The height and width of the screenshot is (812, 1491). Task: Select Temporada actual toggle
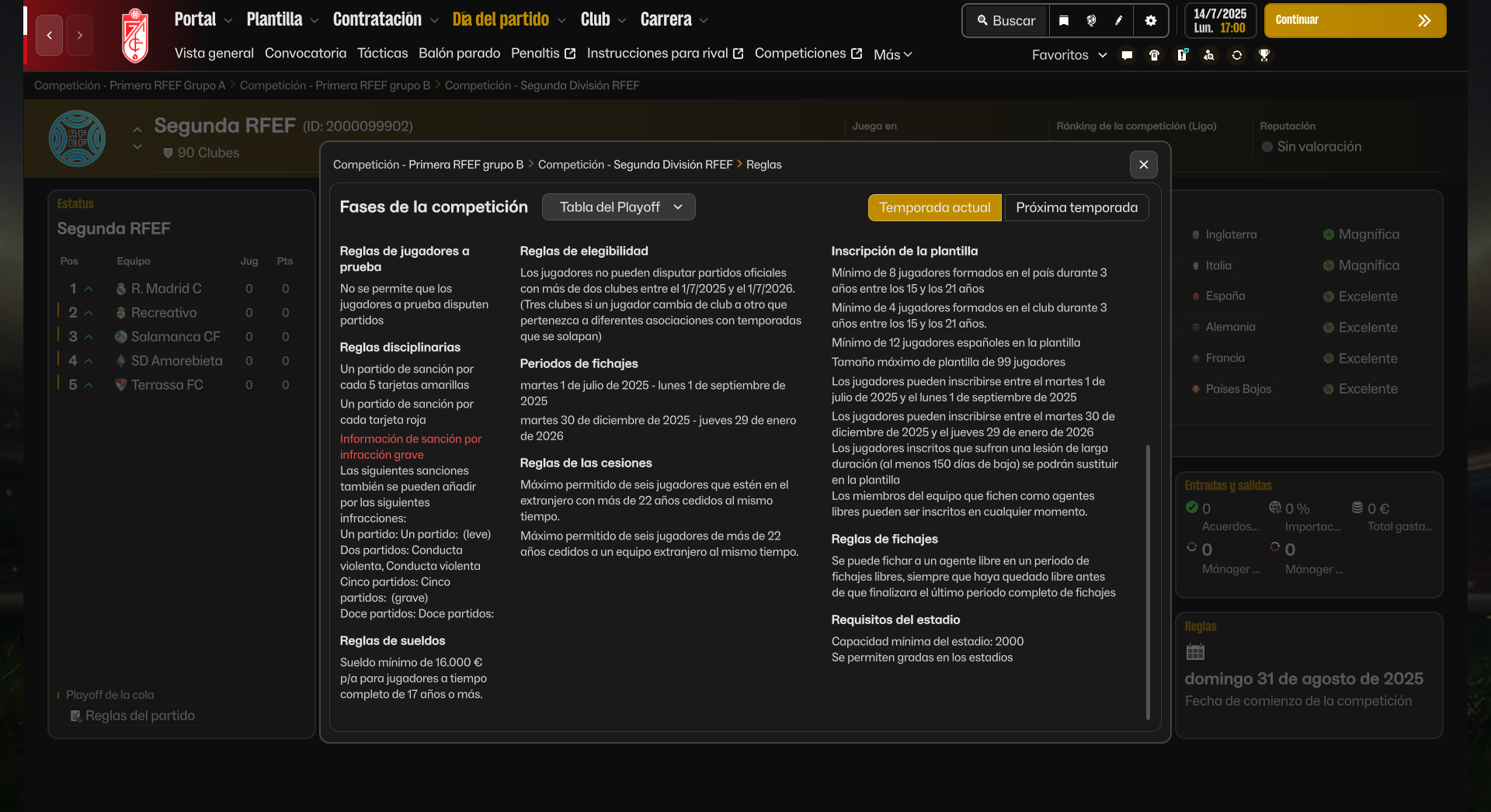click(x=934, y=207)
